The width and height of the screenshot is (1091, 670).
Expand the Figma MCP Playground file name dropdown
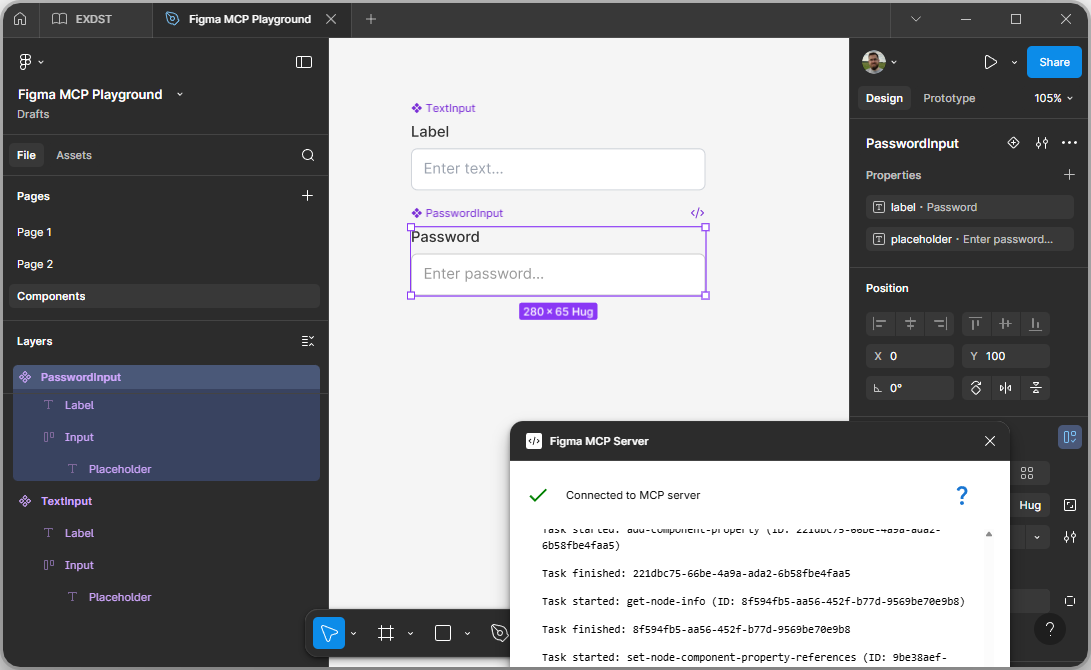click(179, 94)
